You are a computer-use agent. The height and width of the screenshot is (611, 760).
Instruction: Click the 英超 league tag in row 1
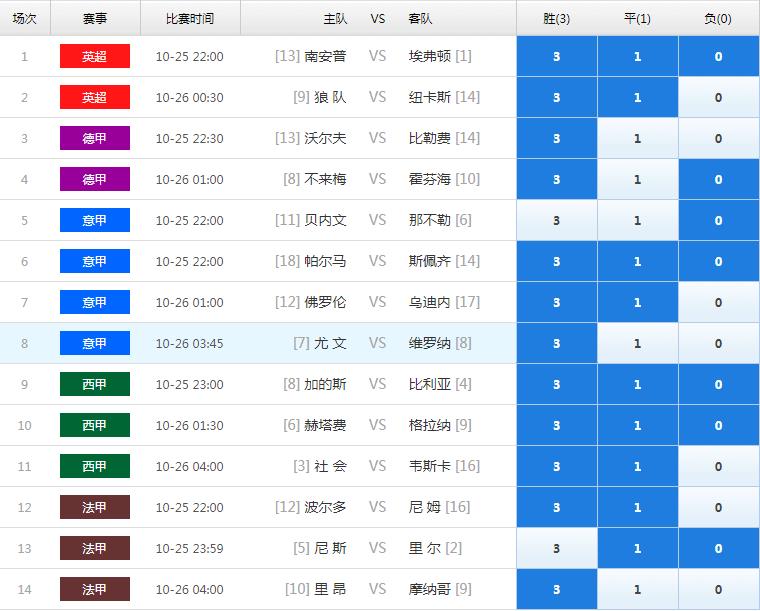tap(95, 56)
